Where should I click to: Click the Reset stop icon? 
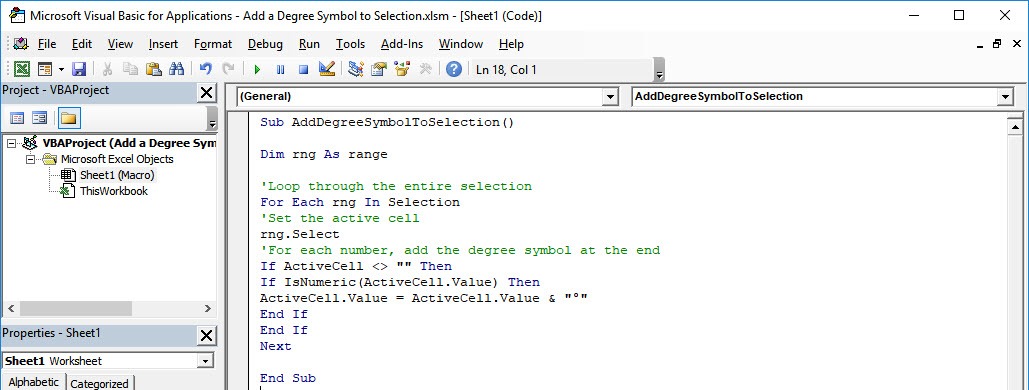(303, 69)
